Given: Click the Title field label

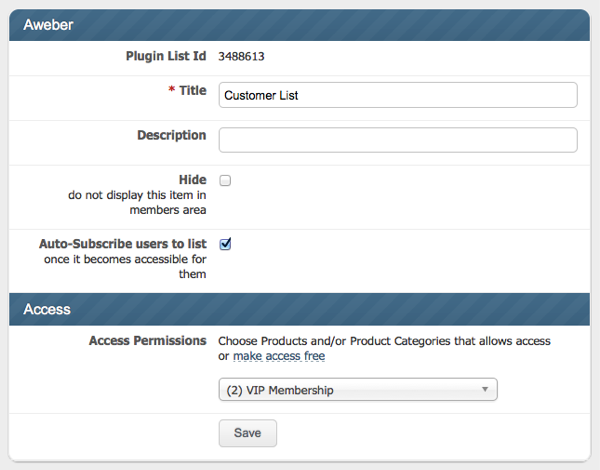Looking at the screenshot, I should coord(192,91).
